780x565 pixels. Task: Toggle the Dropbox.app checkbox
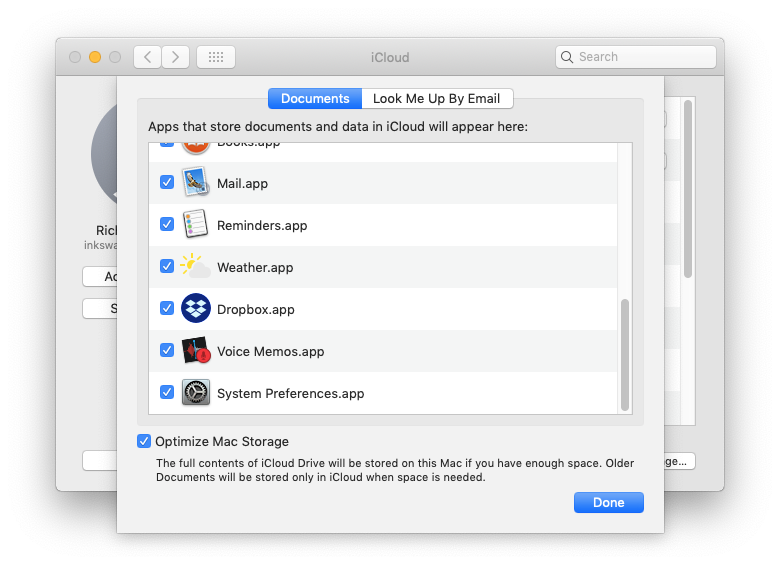167,308
